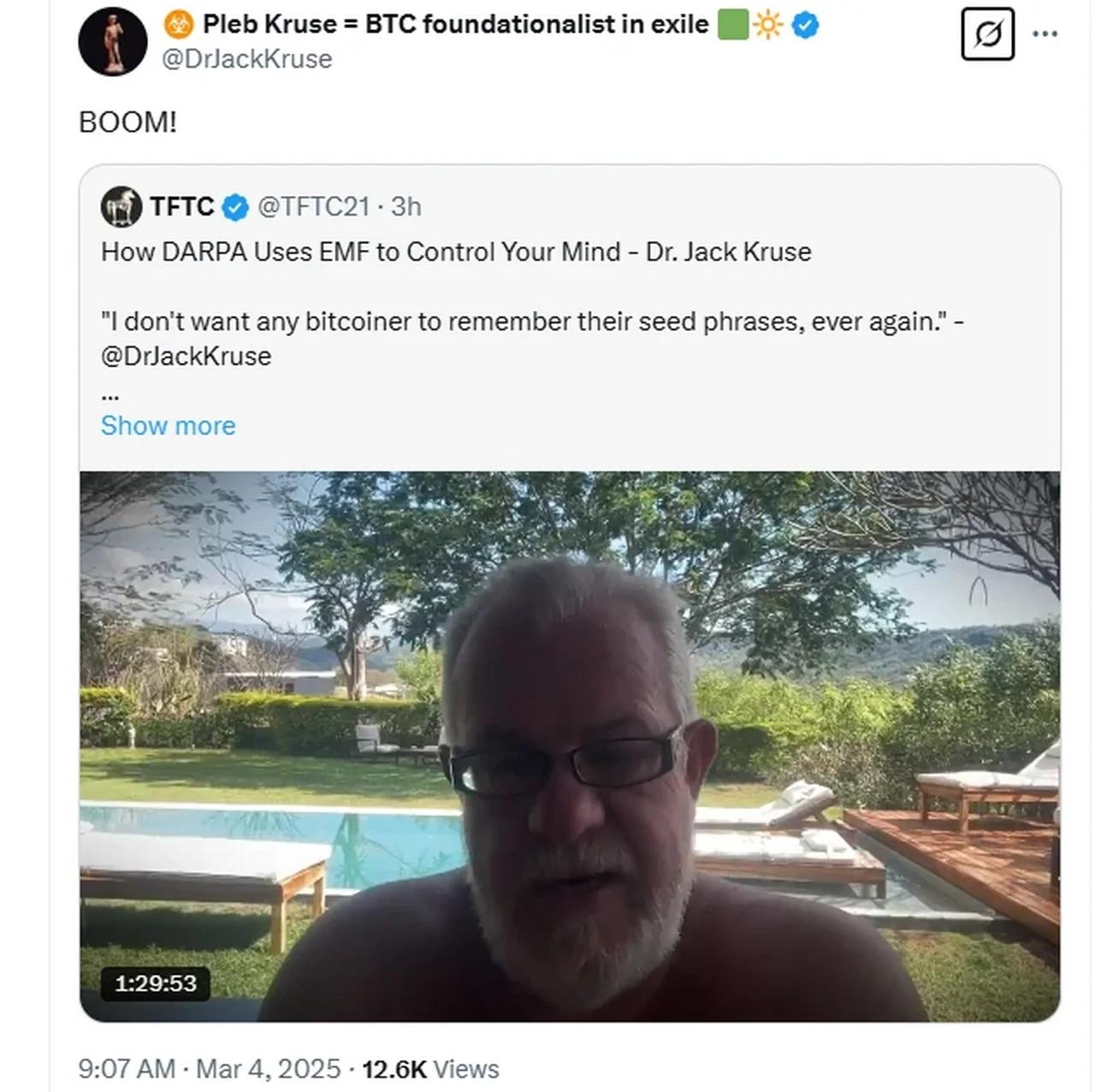Click the 3h timestamp on quoted post
This screenshot has width=1095, height=1092.
pos(406,206)
